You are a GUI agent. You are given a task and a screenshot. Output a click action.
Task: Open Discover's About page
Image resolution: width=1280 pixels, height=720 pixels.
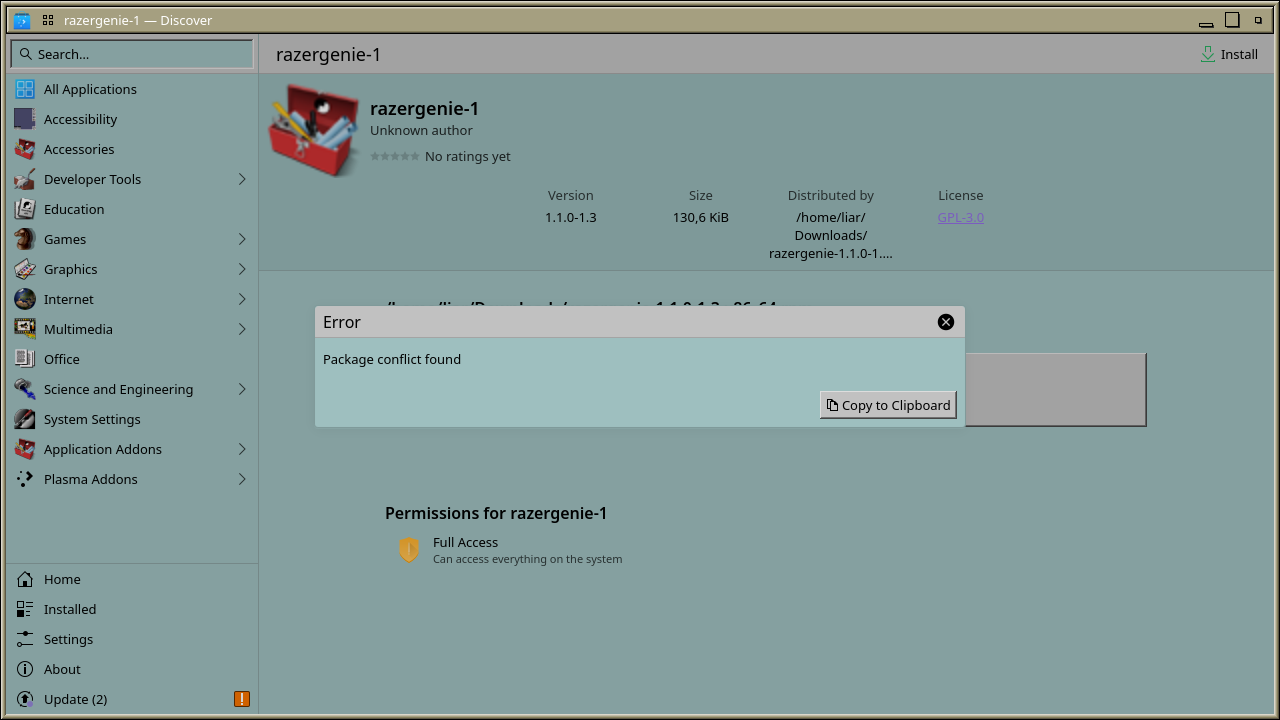132,669
